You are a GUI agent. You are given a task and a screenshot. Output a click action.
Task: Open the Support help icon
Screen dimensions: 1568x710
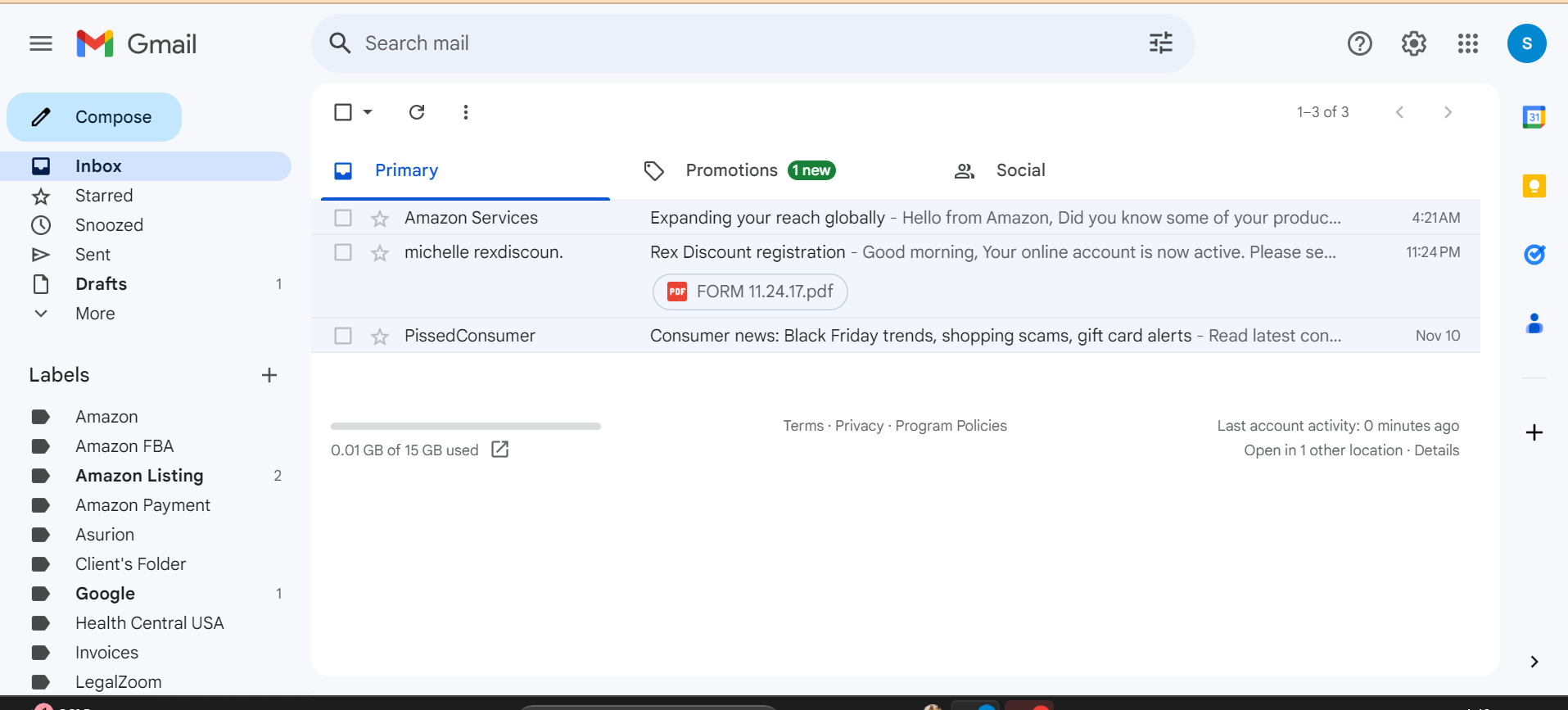(x=1359, y=43)
